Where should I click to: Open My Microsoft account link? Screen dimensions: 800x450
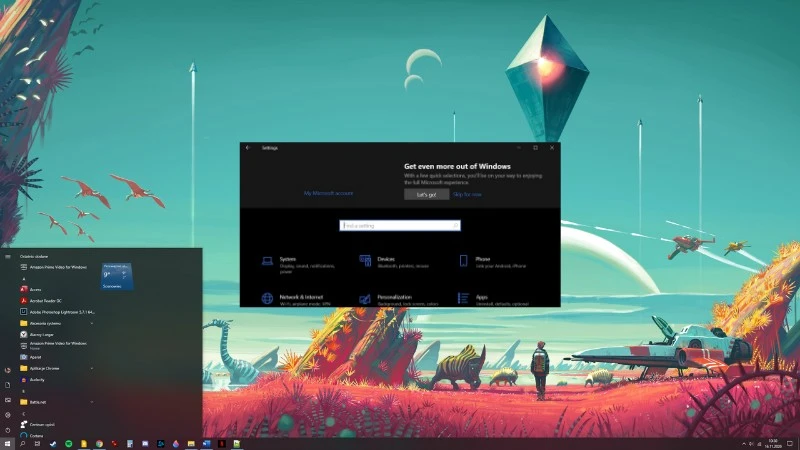click(x=328, y=193)
